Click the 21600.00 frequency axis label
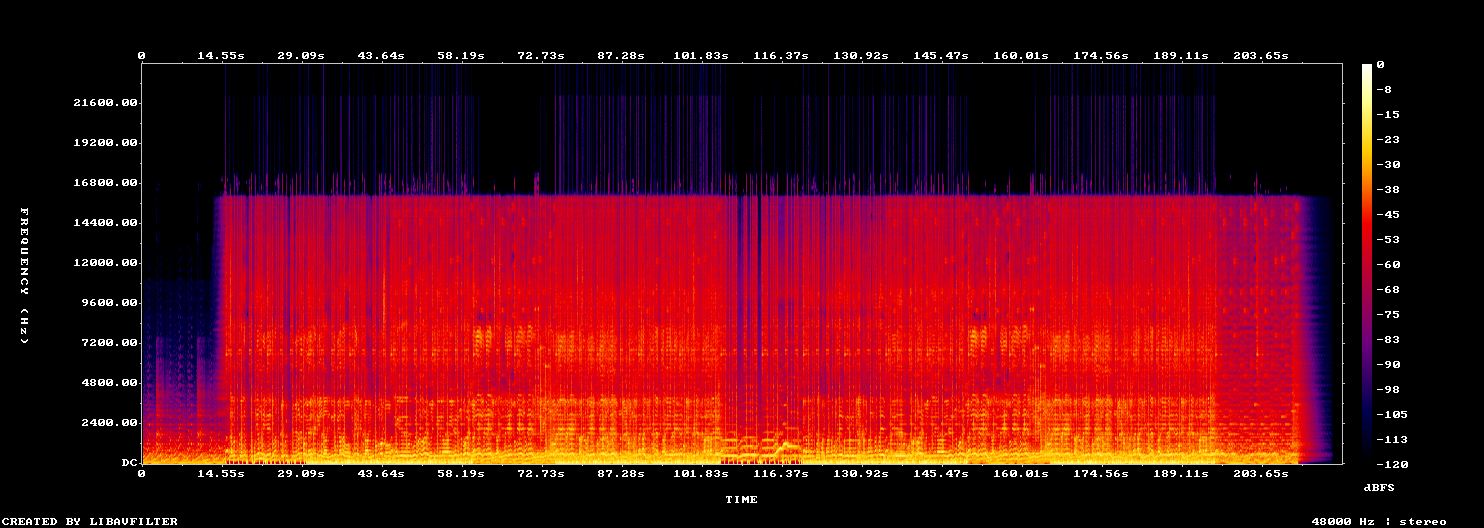Screen dimensions: 1484x528 [106, 103]
